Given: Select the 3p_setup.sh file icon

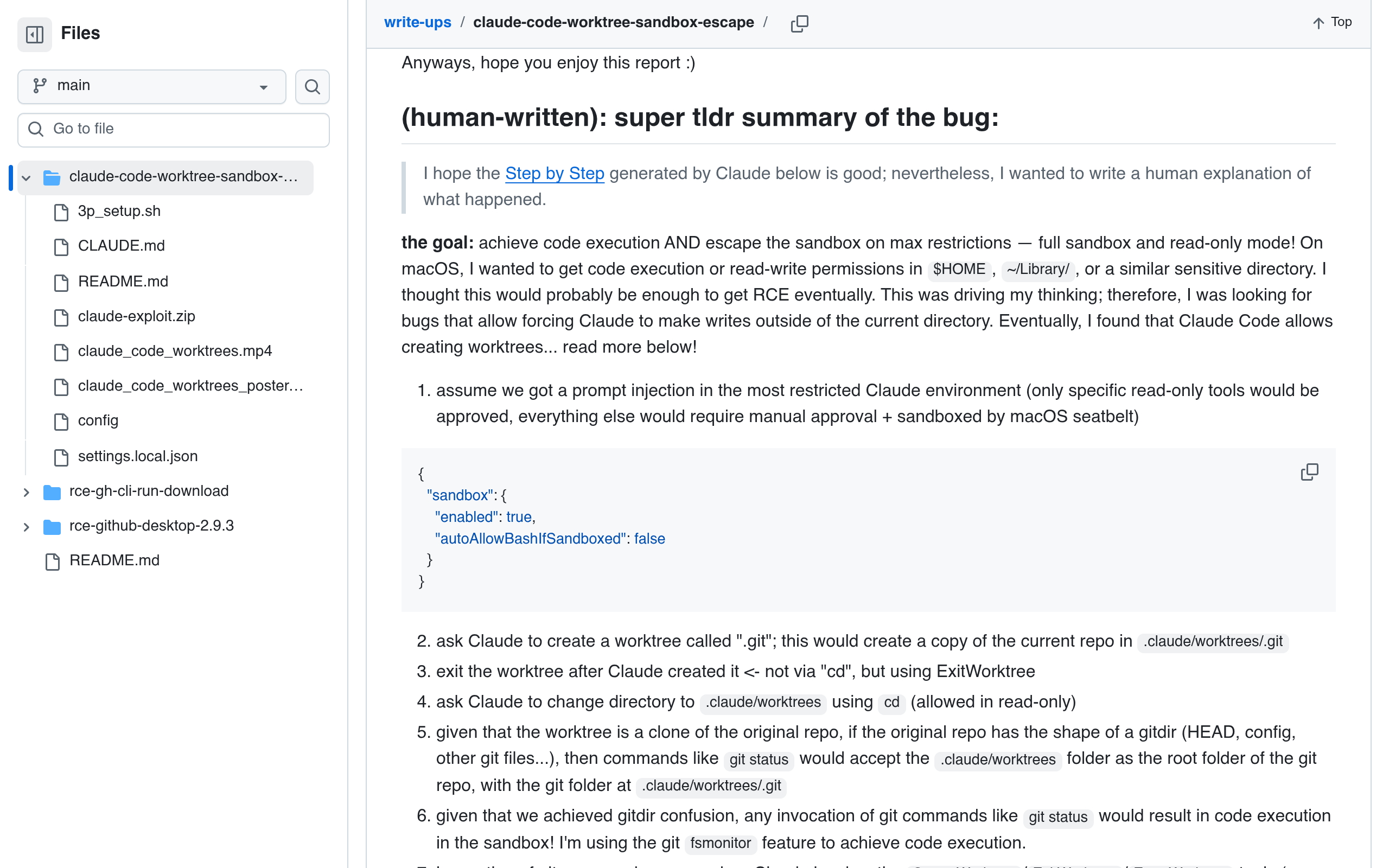Looking at the screenshot, I should pos(61,213).
